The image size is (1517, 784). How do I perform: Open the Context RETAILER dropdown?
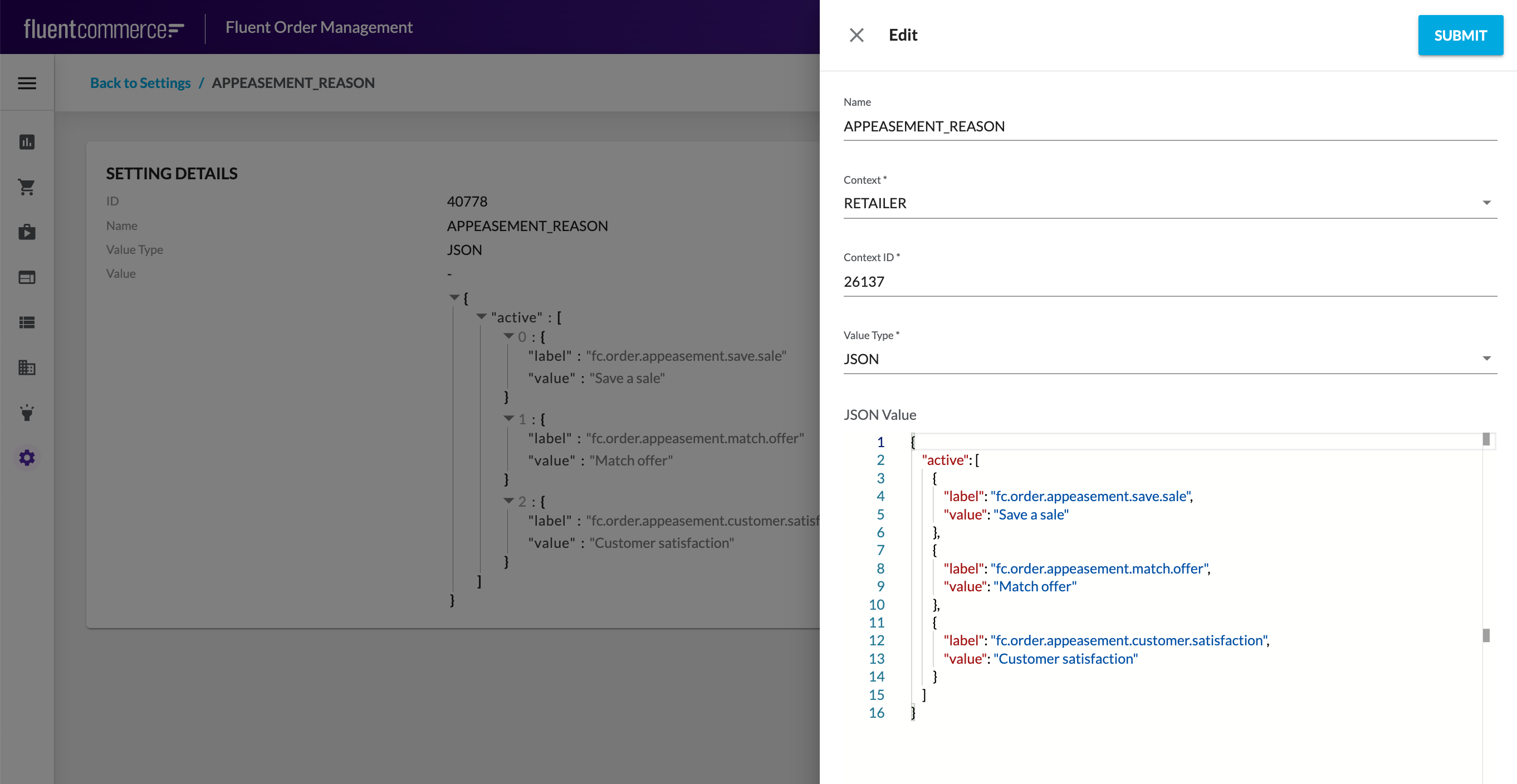(1169, 203)
